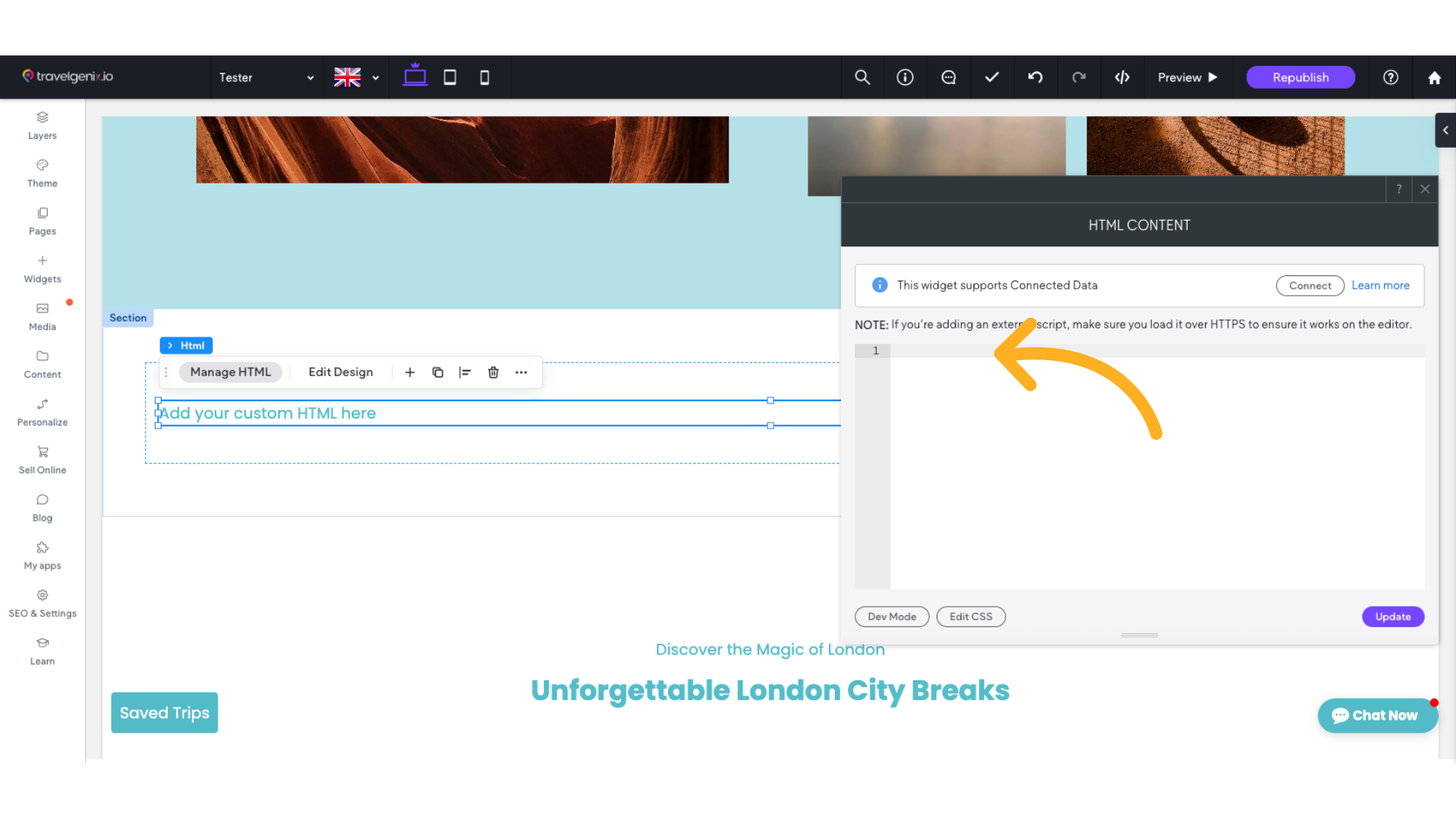Screen dimensions: 1456x819
Task: Redo the last change
Action: (1079, 77)
